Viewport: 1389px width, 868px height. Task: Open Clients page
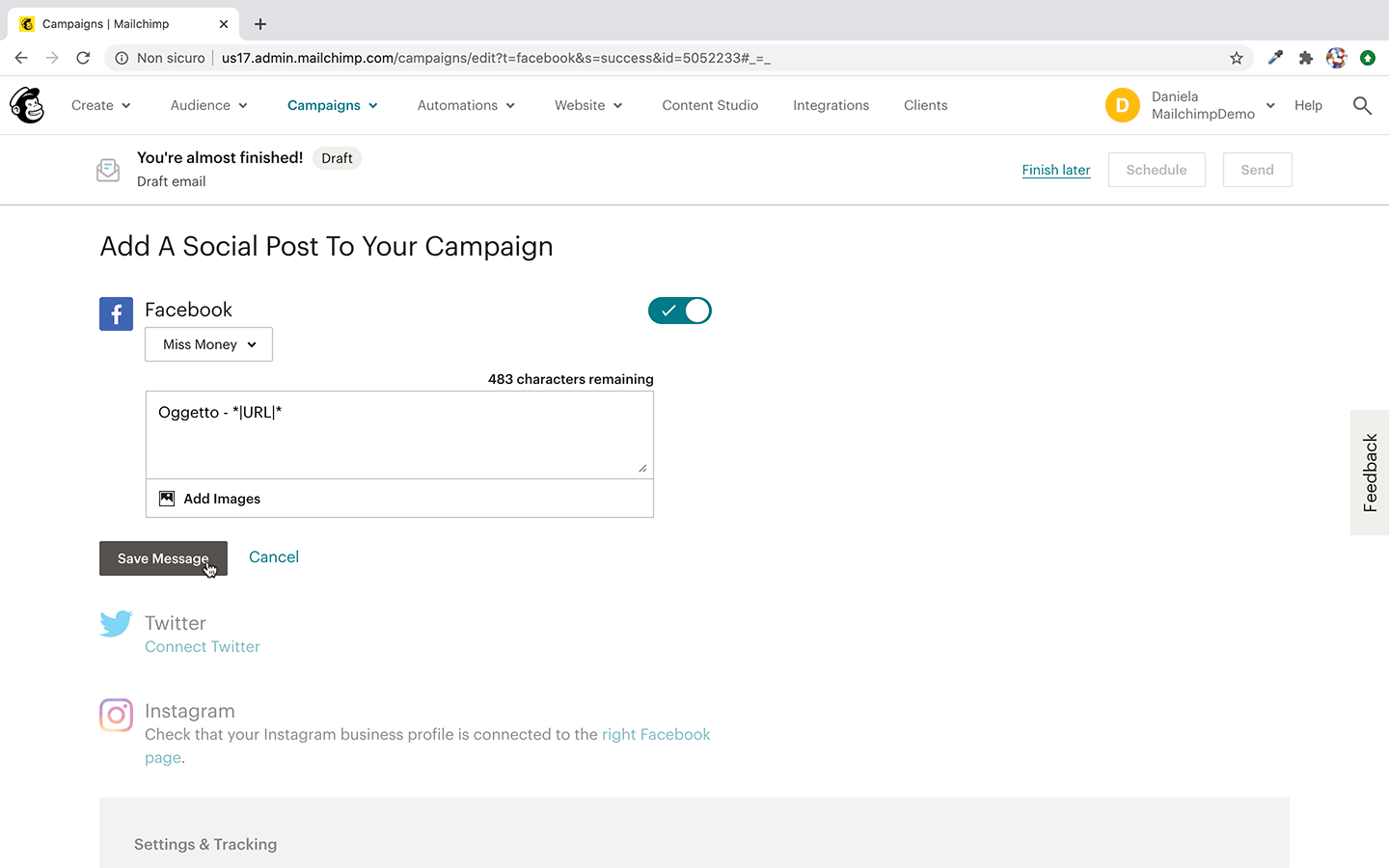(925, 105)
